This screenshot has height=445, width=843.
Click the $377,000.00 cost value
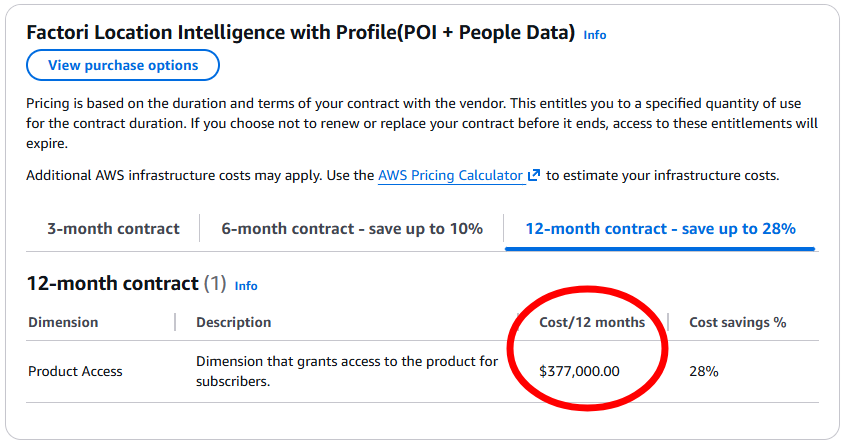579,371
